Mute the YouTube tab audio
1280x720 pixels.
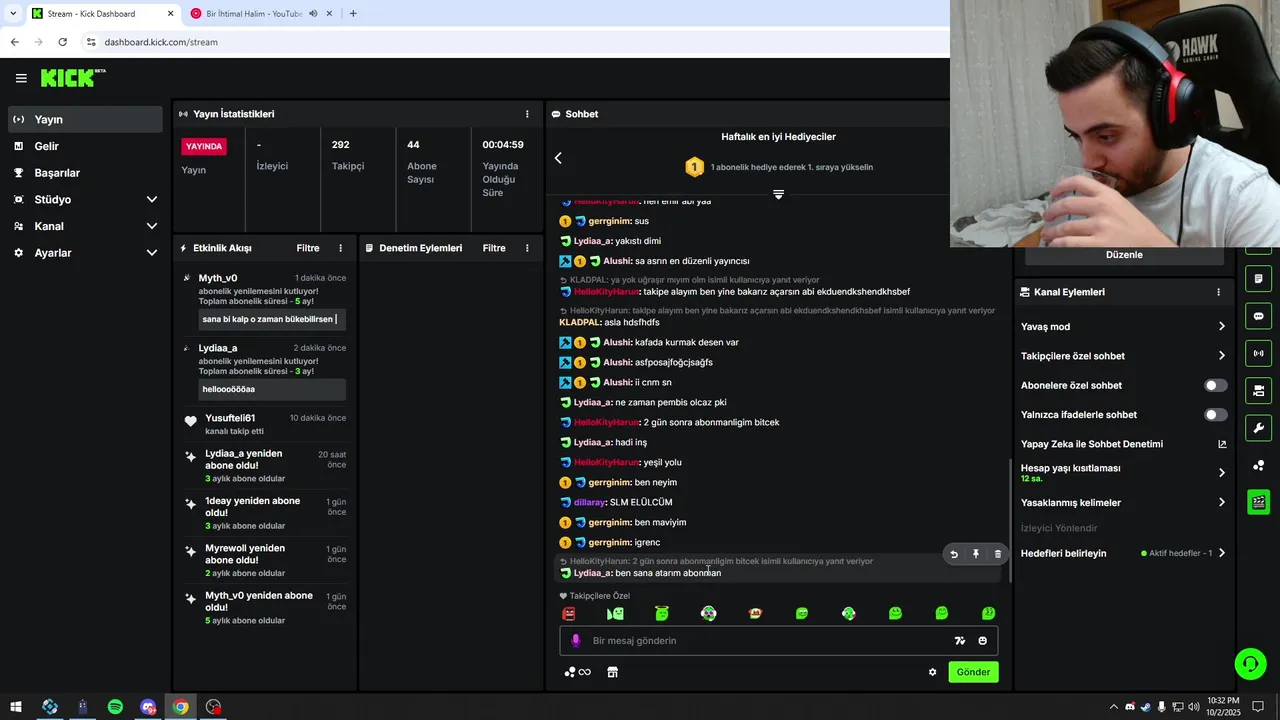click(x=313, y=14)
